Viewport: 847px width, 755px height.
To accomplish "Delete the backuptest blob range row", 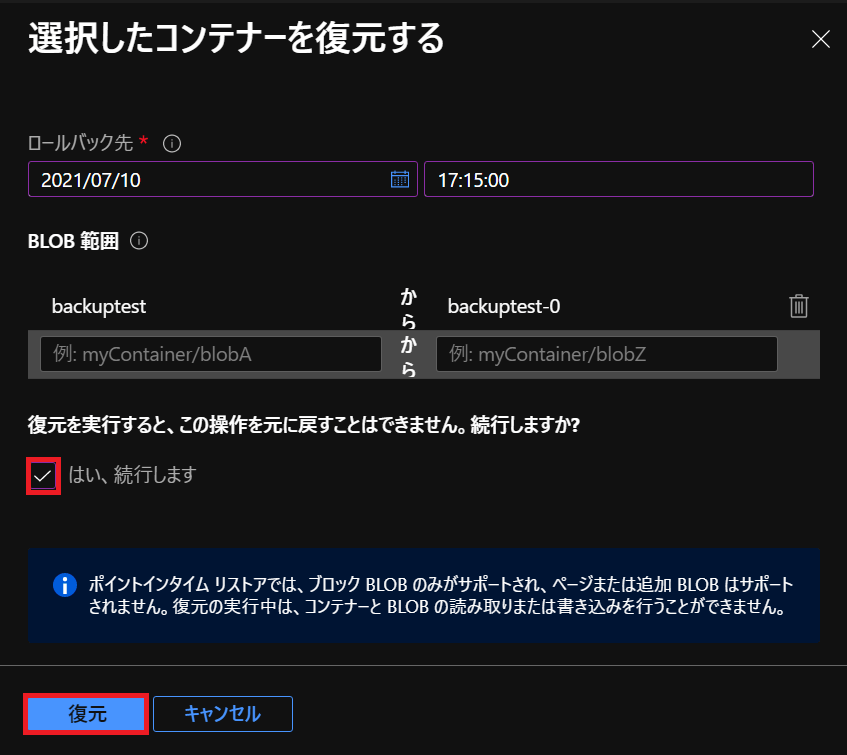I will click(x=798, y=306).
